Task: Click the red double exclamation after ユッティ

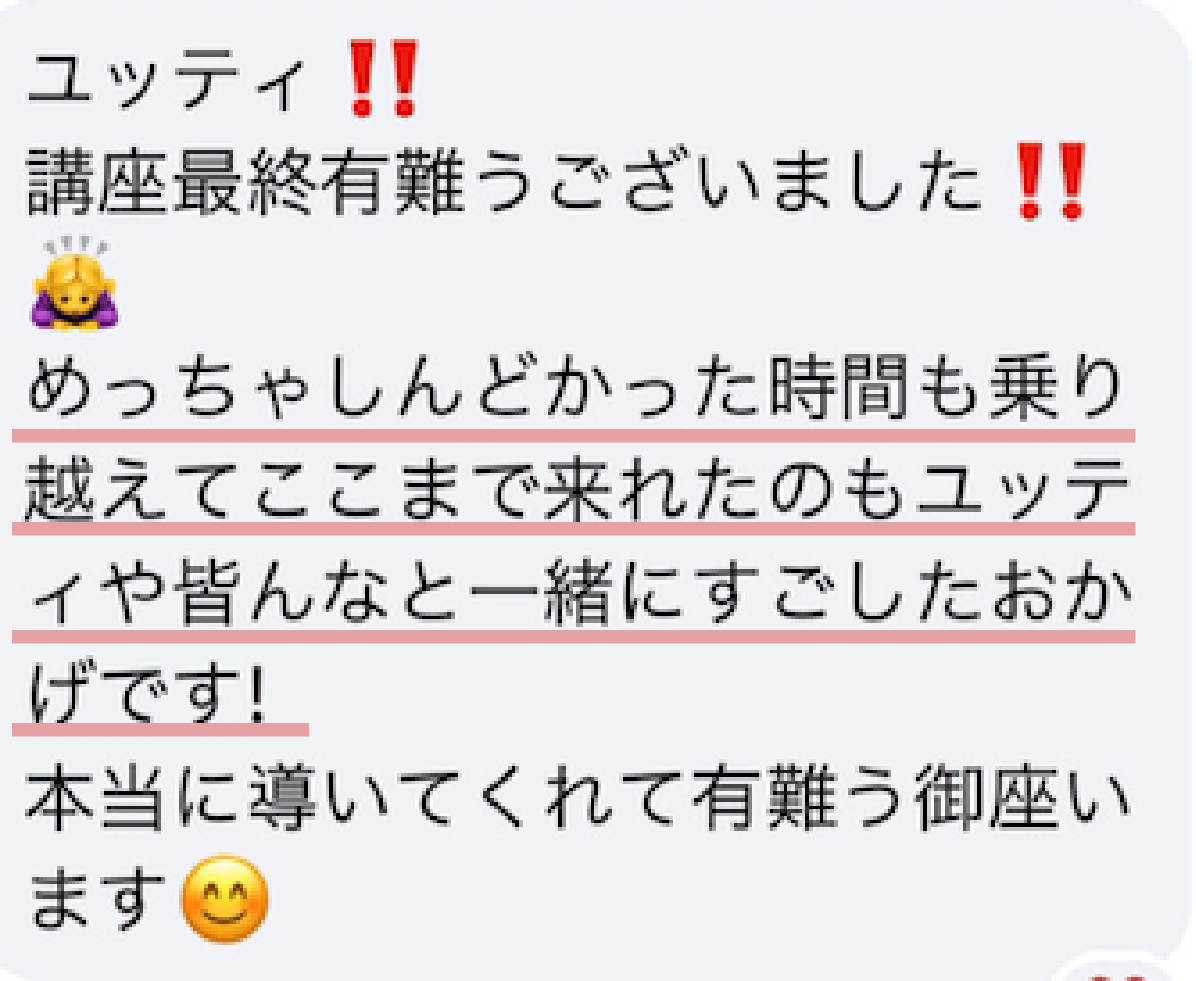Action: [x=384, y=79]
